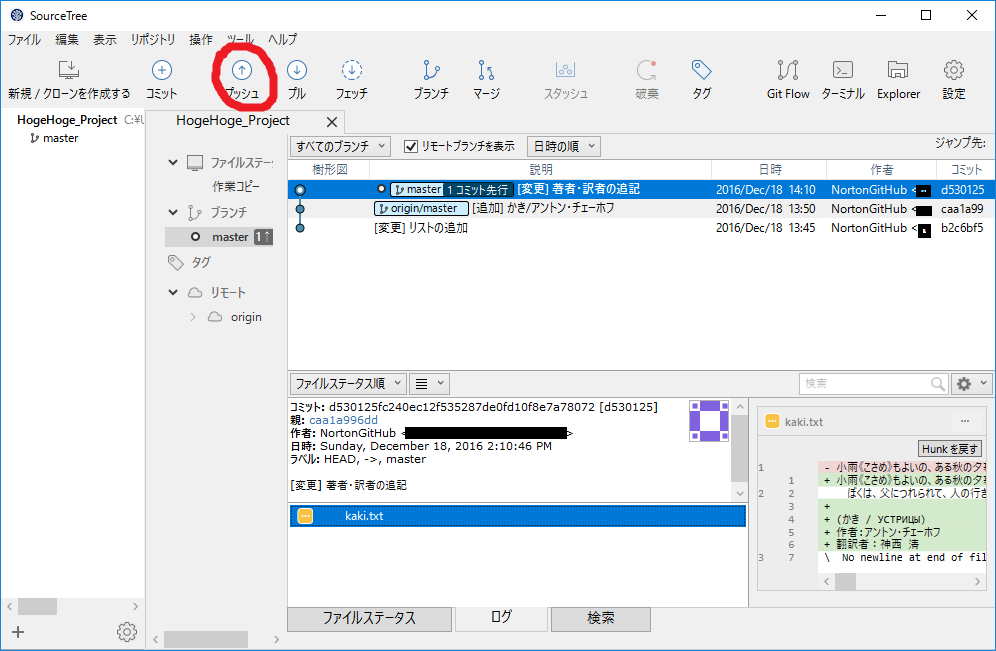Open the マージ (Merge) tool

click(x=486, y=80)
